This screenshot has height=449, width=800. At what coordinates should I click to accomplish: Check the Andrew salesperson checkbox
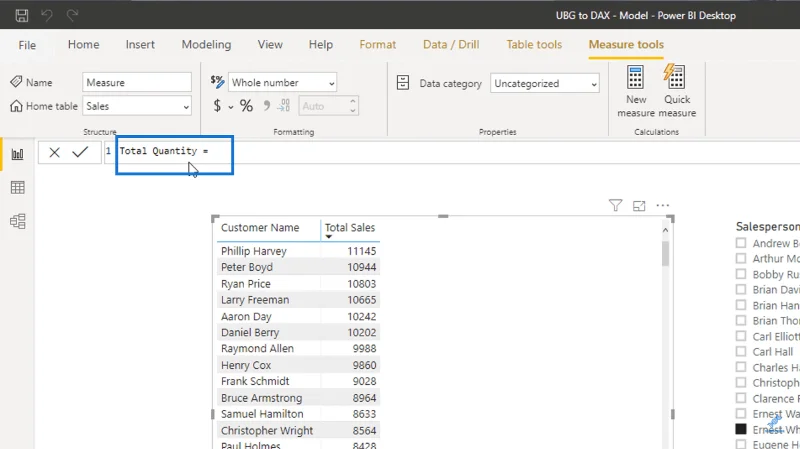pyautogui.click(x=741, y=243)
